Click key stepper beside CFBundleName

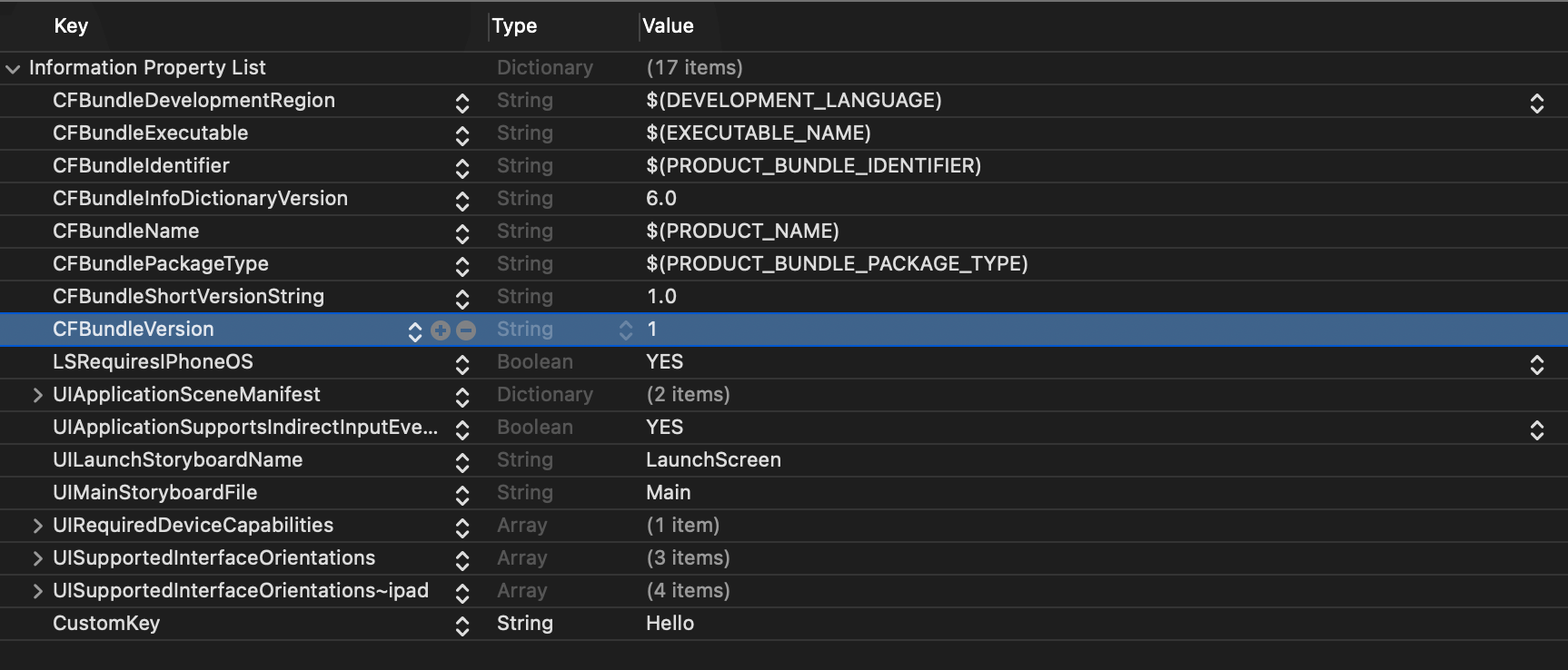coord(462,233)
